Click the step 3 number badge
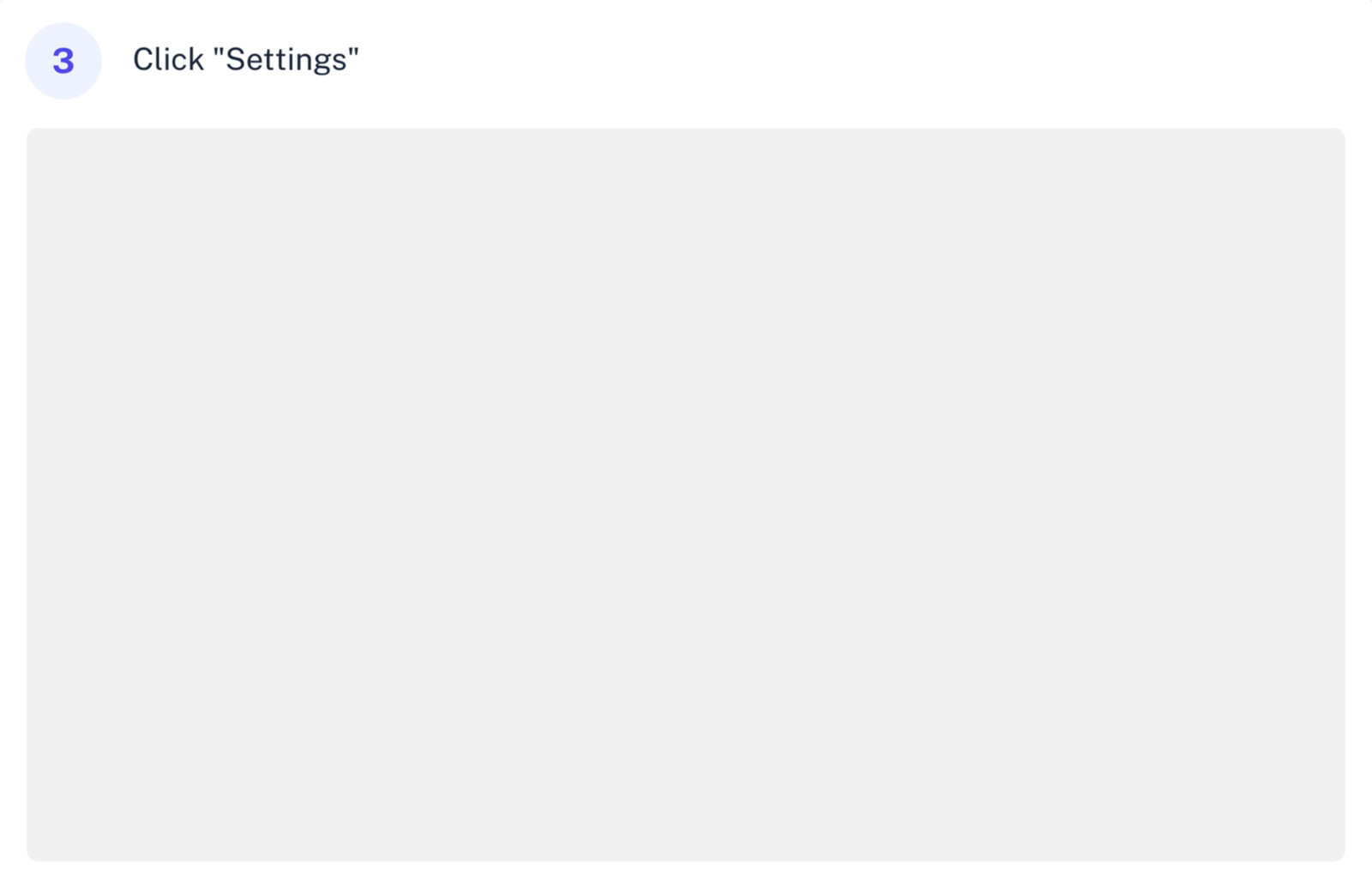Image resolution: width=1372 pixels, height=894 pixels. coord(63,61)
